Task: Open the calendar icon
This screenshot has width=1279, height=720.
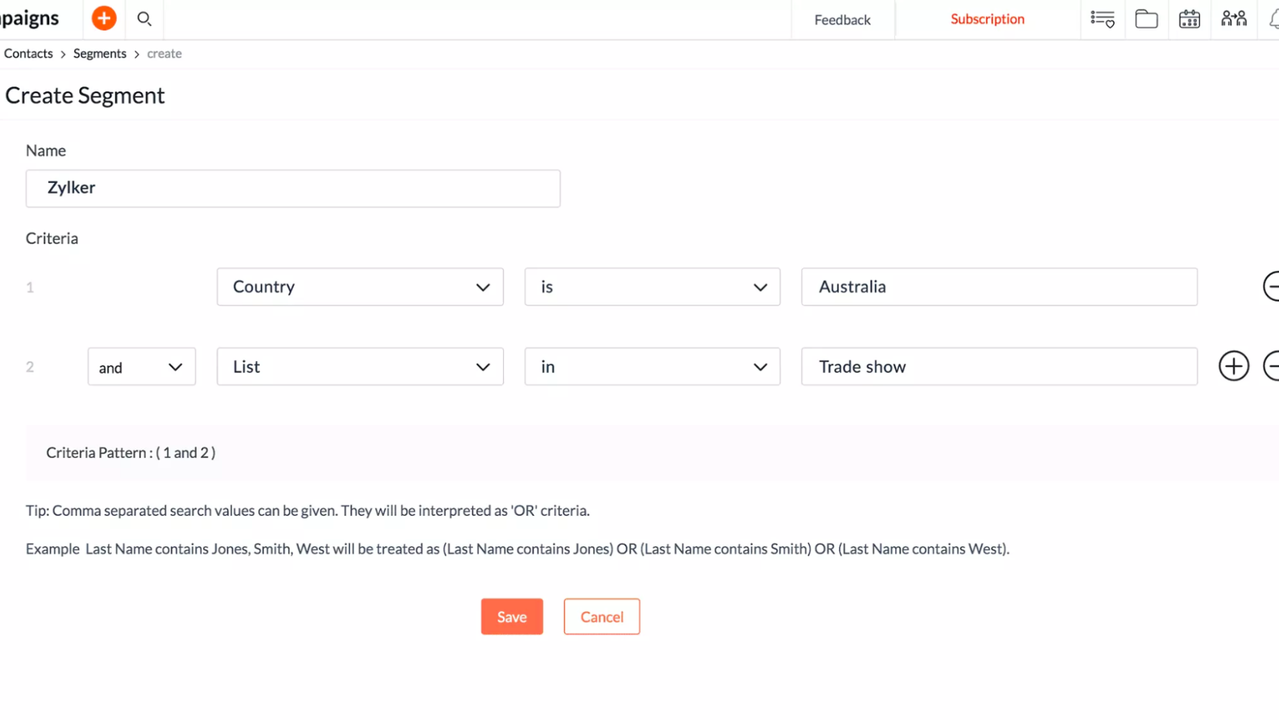Action: click(1189, 19)
